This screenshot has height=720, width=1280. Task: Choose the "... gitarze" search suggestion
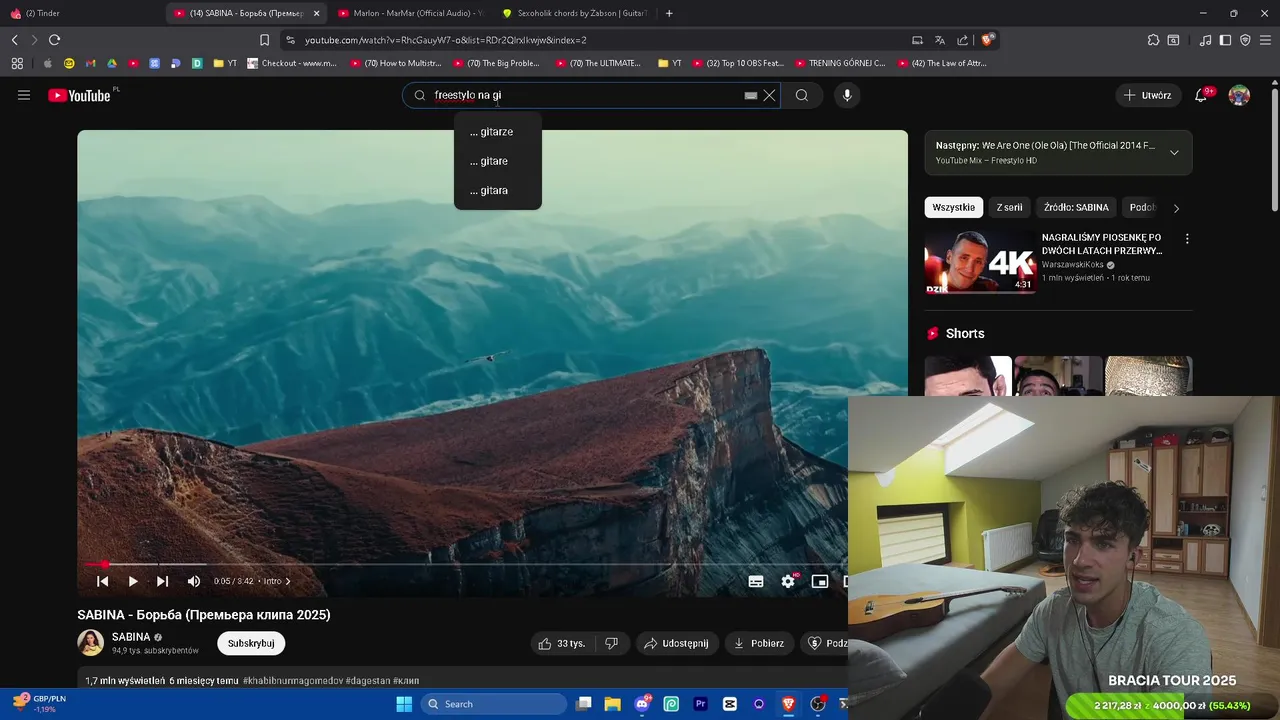[497, 132]
